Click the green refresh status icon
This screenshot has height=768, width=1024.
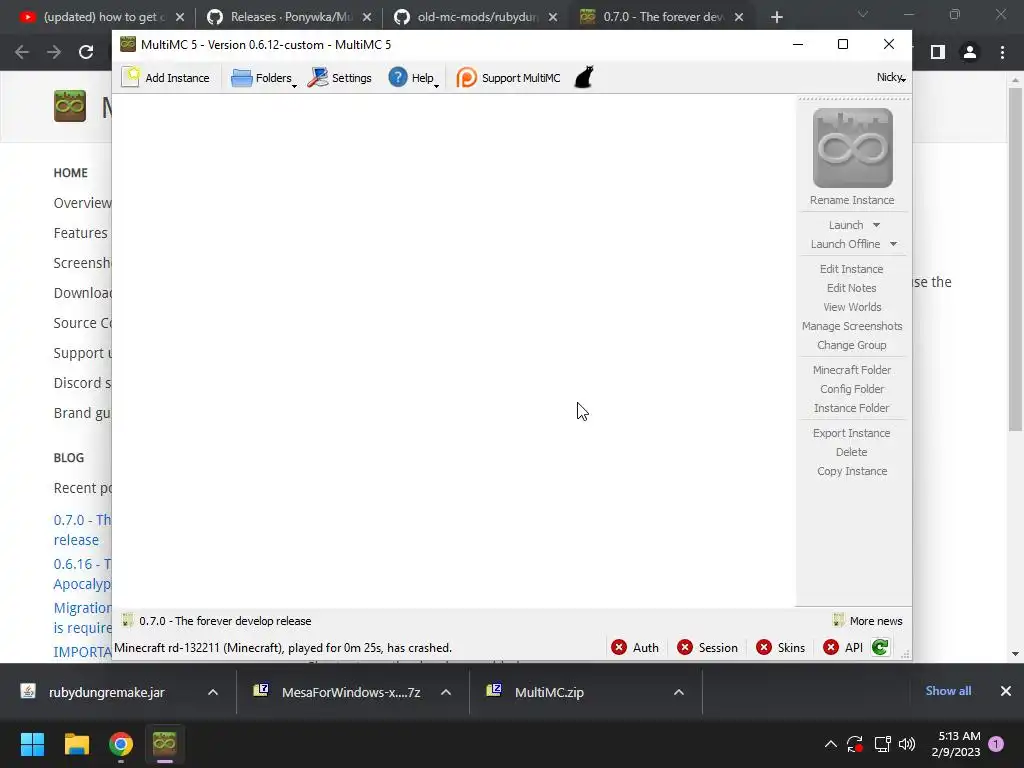click(x=880, y=647)
